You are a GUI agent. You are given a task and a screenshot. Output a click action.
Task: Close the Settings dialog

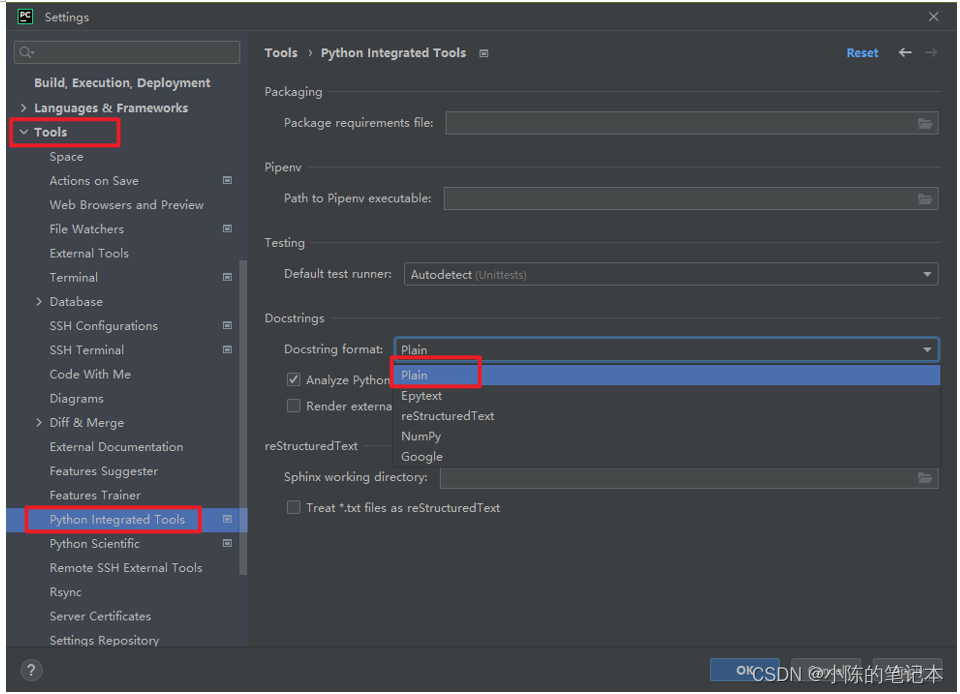coord(933,17)
